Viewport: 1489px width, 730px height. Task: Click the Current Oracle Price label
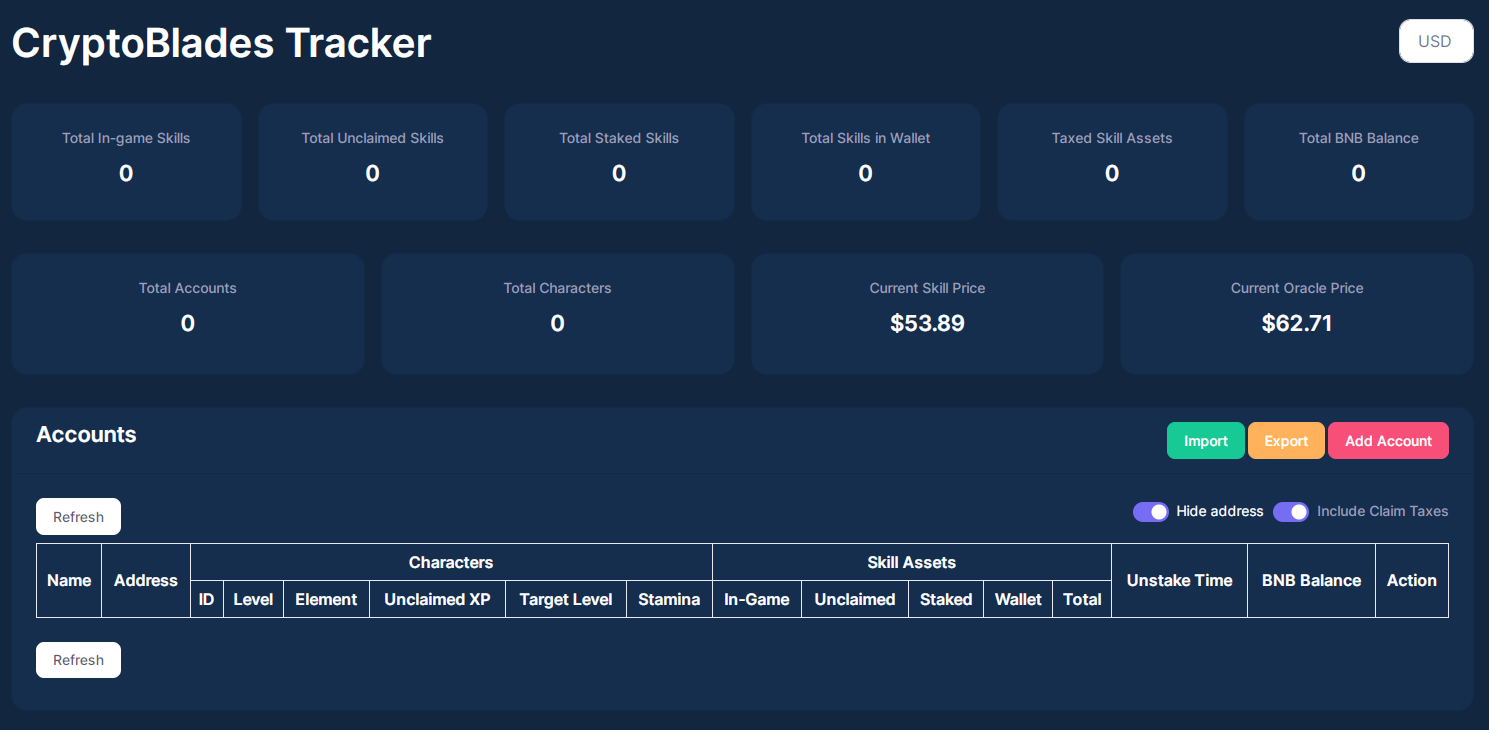click(1297, 288)
